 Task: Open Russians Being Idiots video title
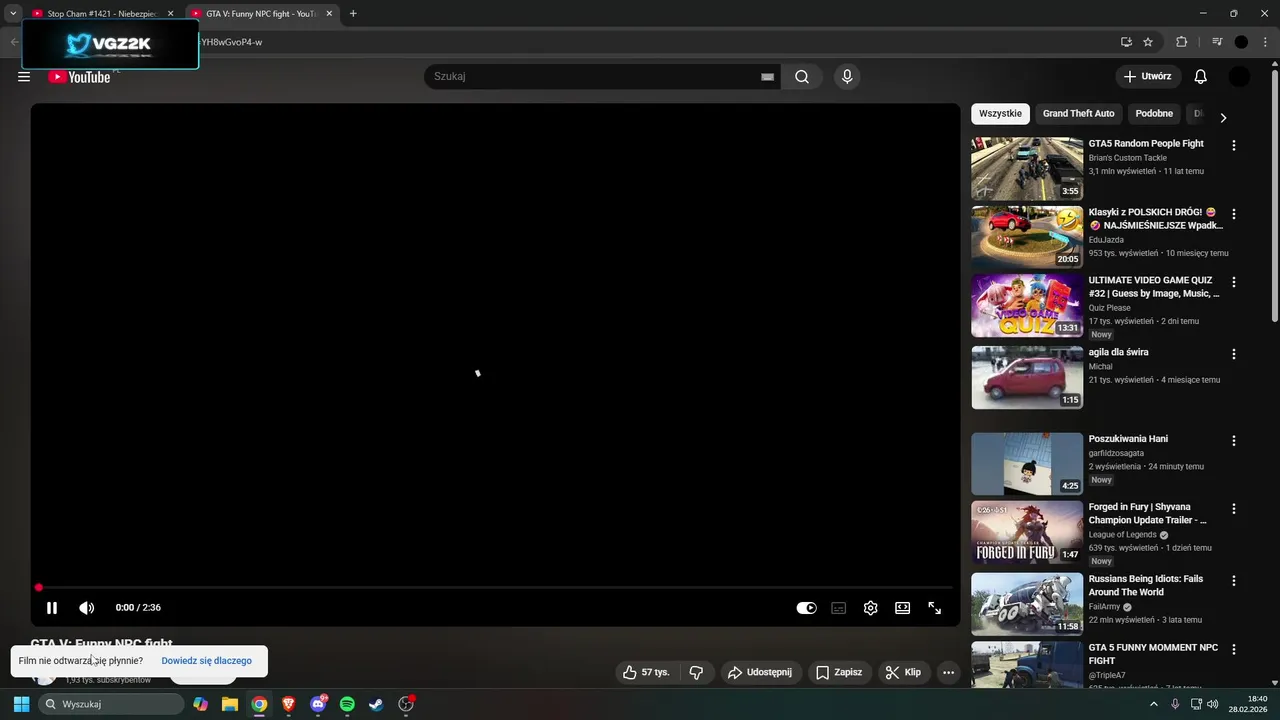pyautogui.click(x=1145, y=585)
